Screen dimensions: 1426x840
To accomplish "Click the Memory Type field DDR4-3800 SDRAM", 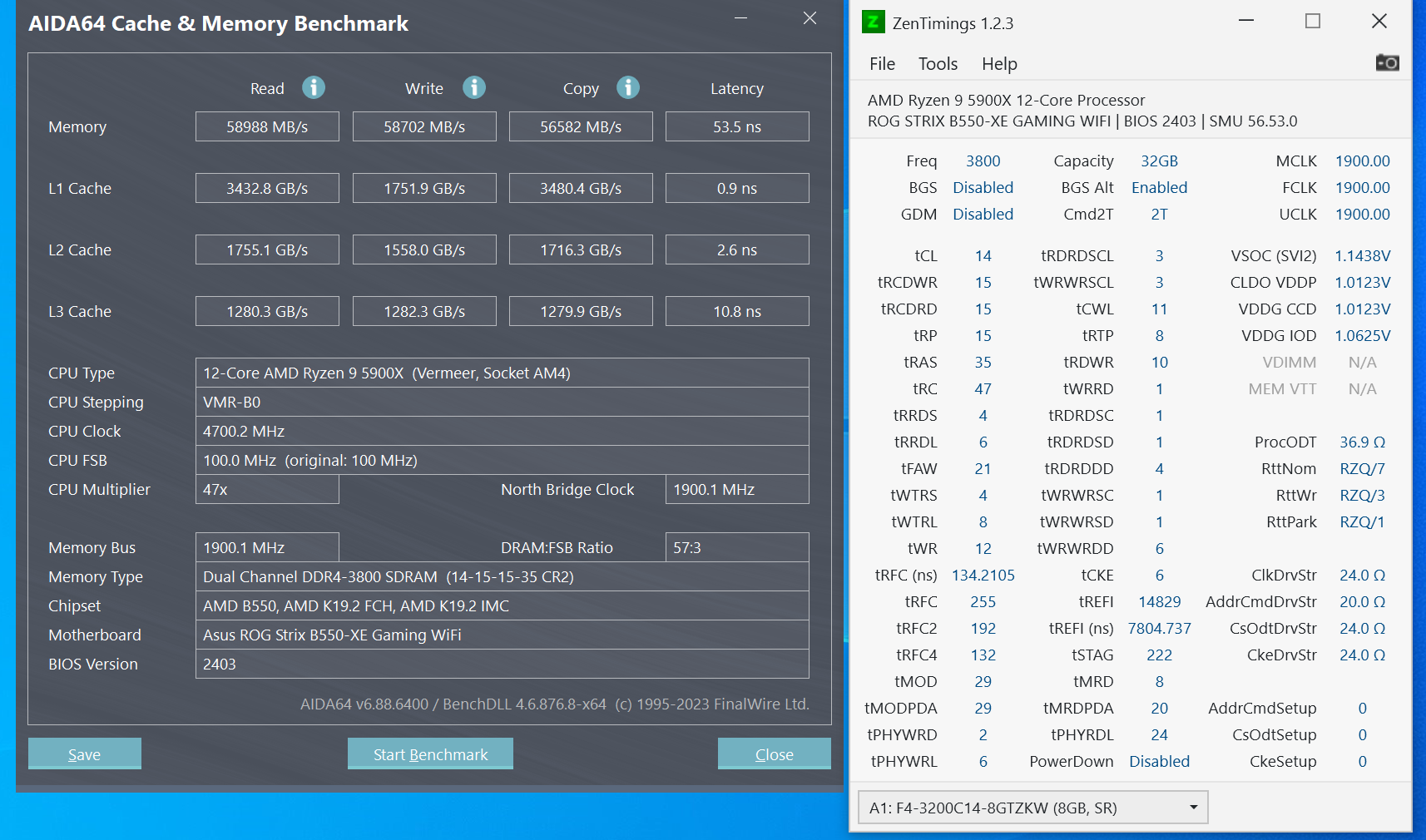I will [503, 576].
